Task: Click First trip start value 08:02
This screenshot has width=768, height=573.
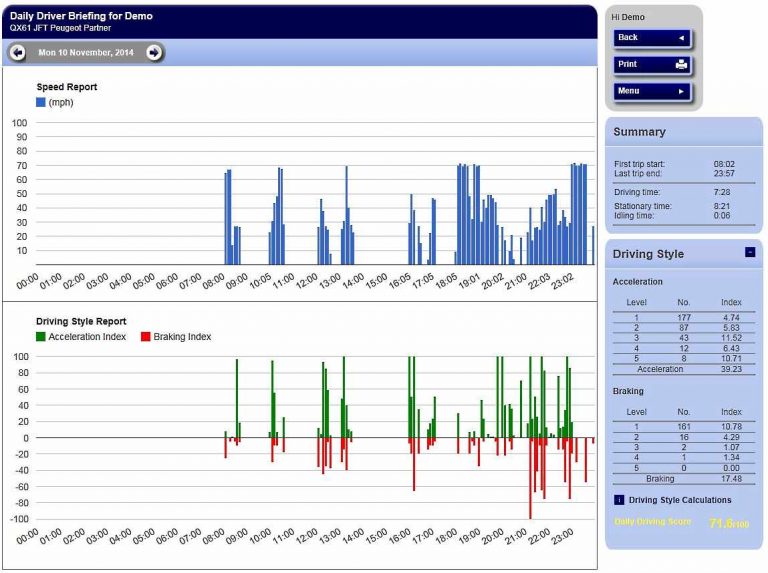Action: pos(724,164)
